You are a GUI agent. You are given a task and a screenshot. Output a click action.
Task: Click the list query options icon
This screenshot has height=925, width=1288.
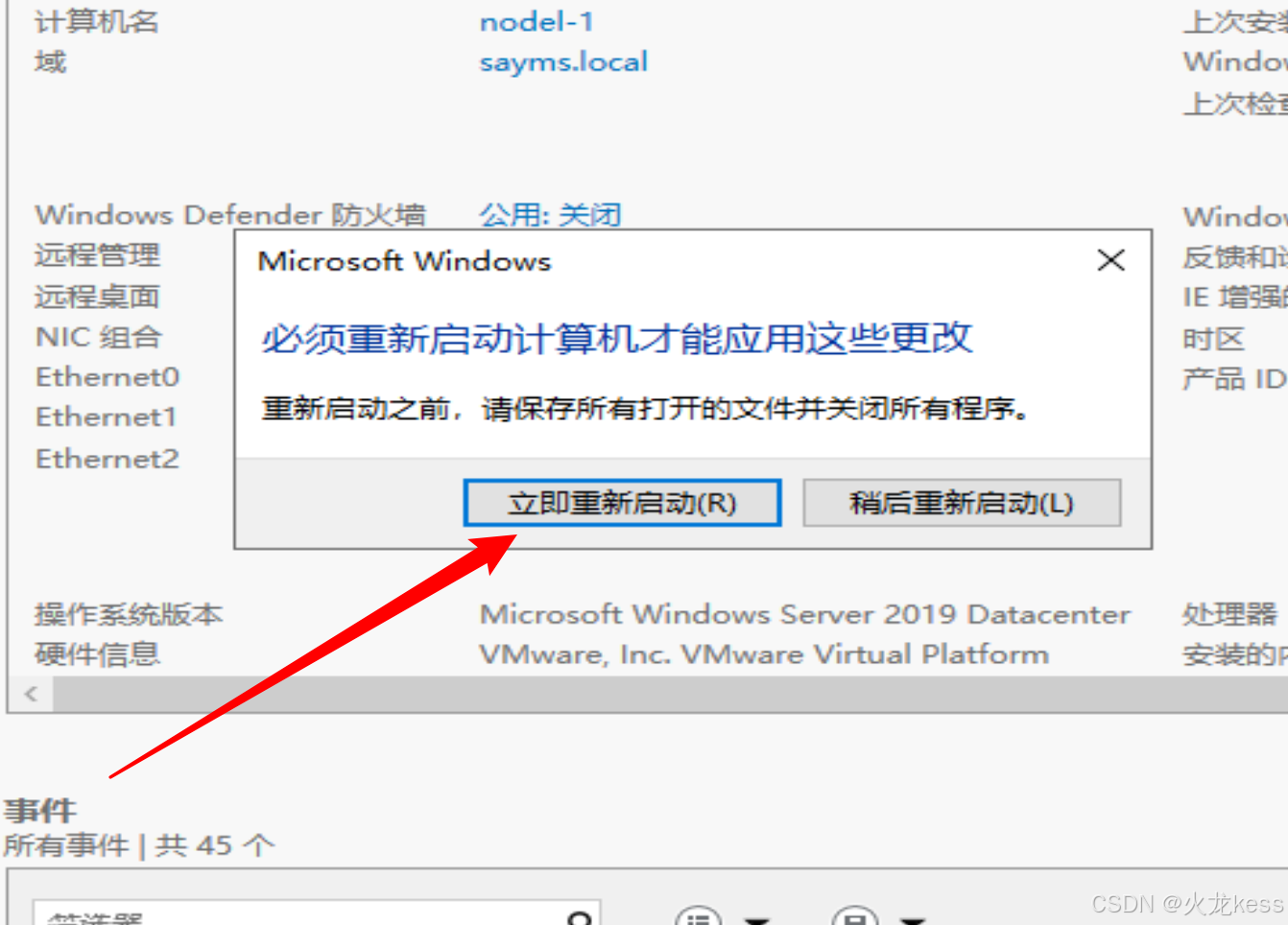point(698,916)
